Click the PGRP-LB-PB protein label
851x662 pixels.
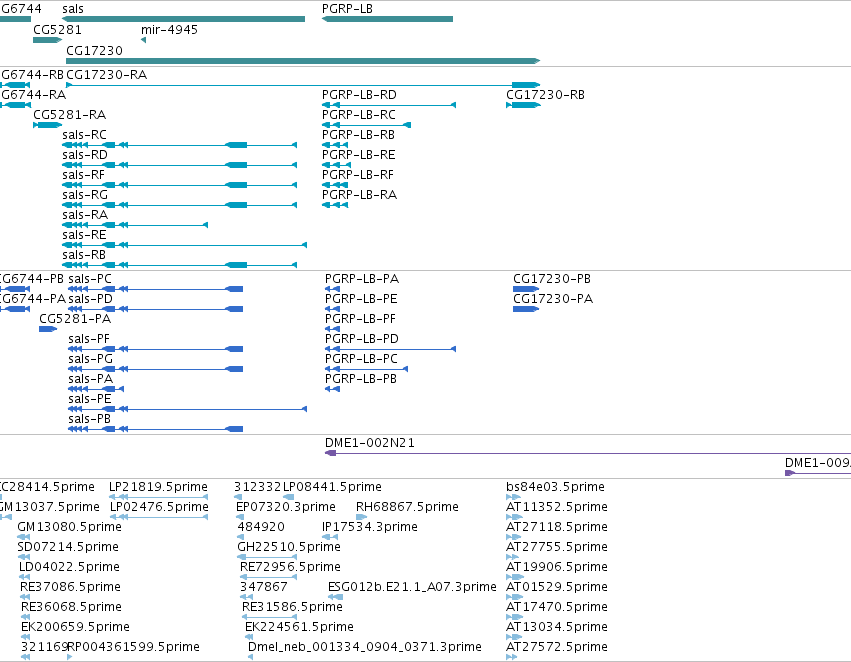pyautogui.click(x=361, y=379)
